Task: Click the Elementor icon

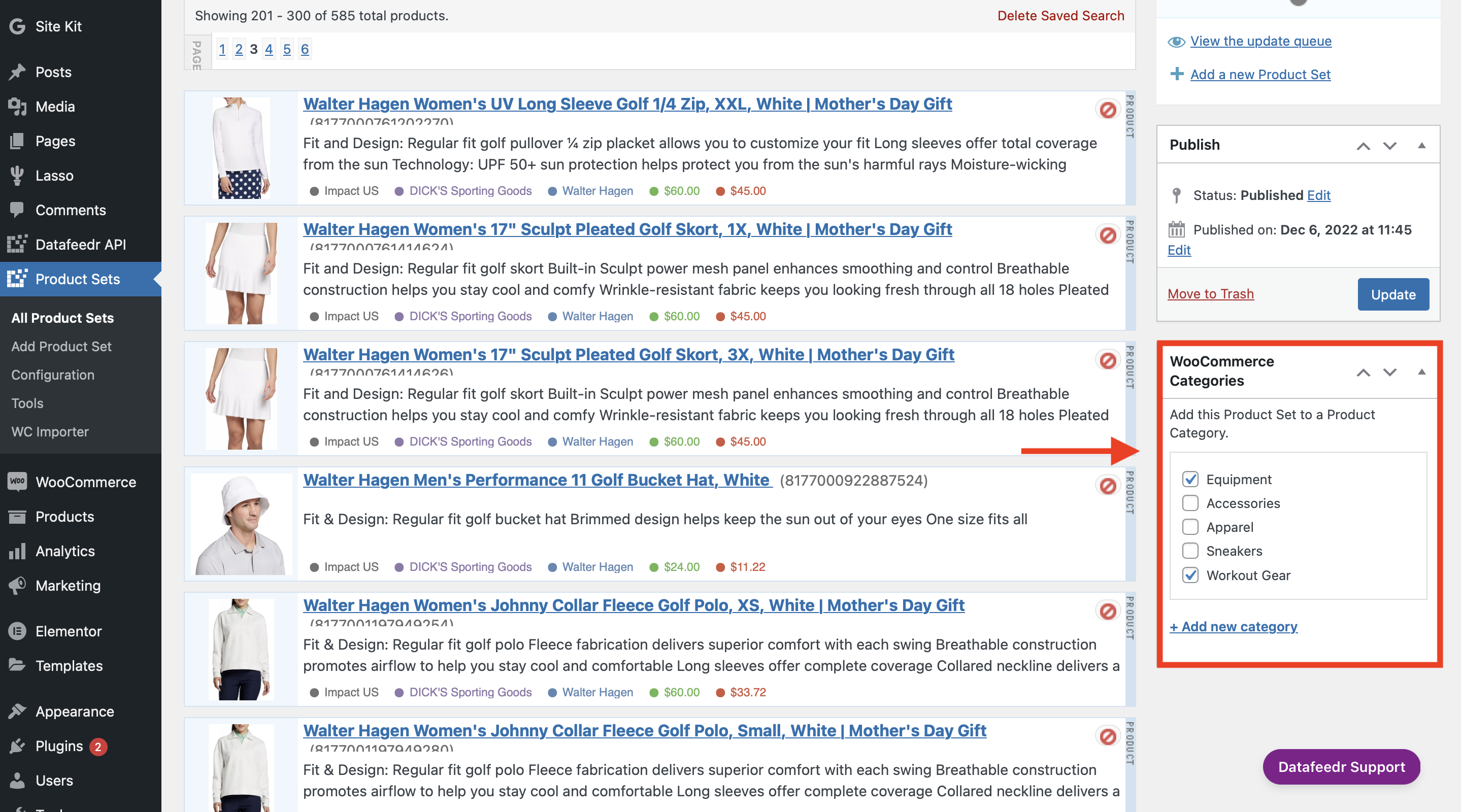Action: click(18, 631)
